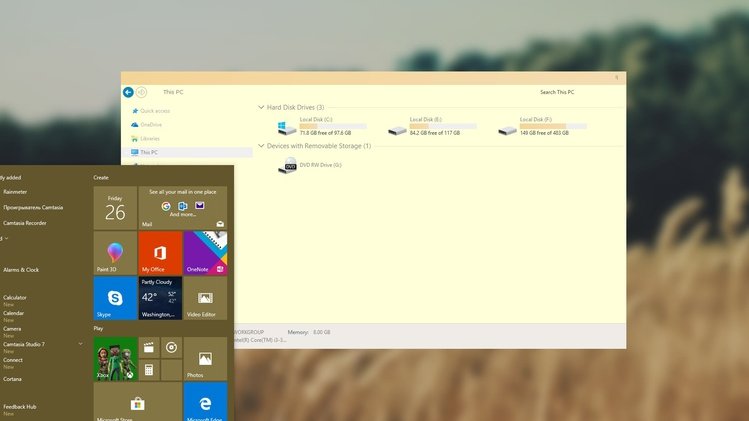This screenshot has width=749, height=421.
Task: Launch the Paint 3D tile
Action: point(115,253)
